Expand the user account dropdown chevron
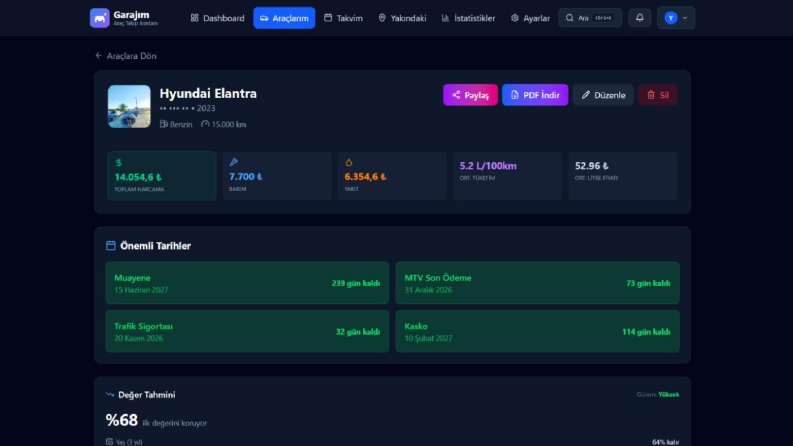This screenshot has height=446, width=793. click(685, 18)
